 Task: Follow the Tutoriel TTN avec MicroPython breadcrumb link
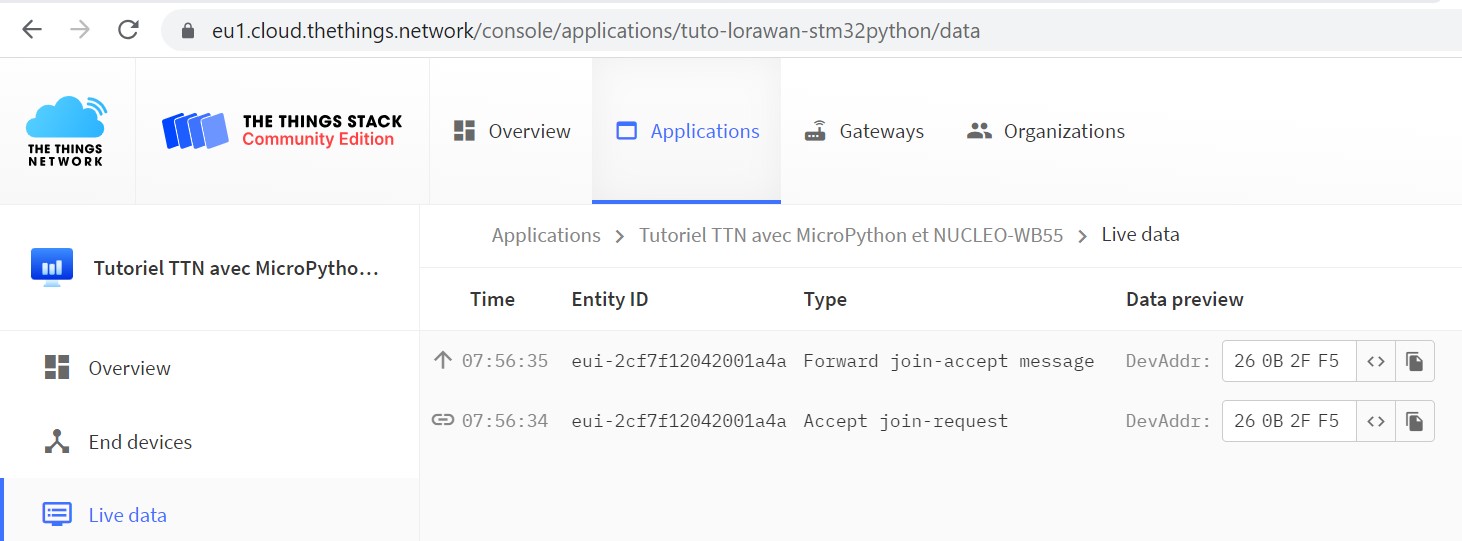point(851,235)
